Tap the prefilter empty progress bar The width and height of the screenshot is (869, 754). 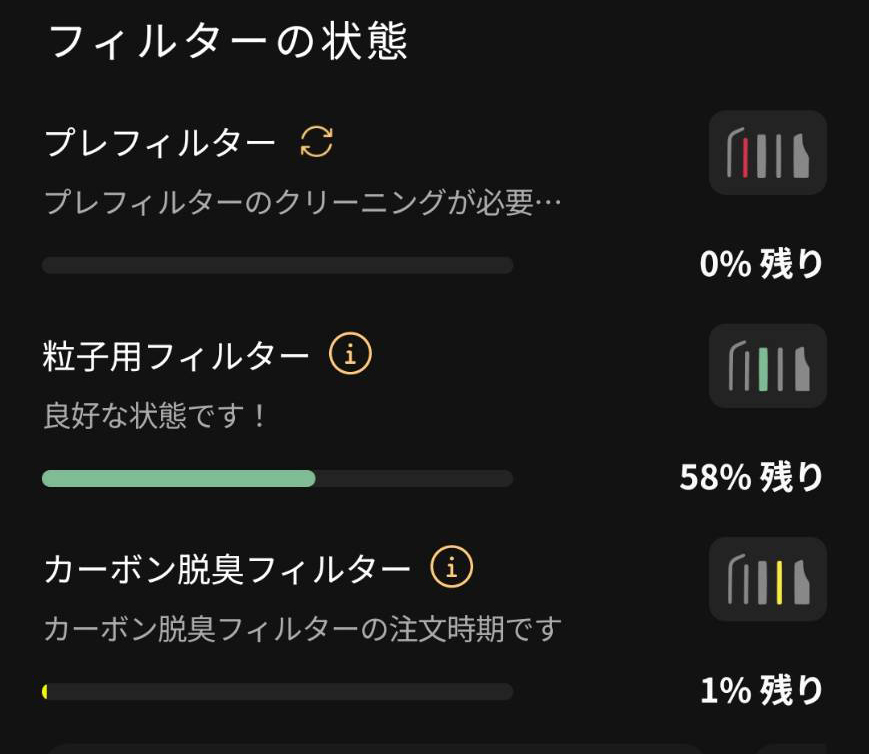pyautogui.click(x=277, y=265)
